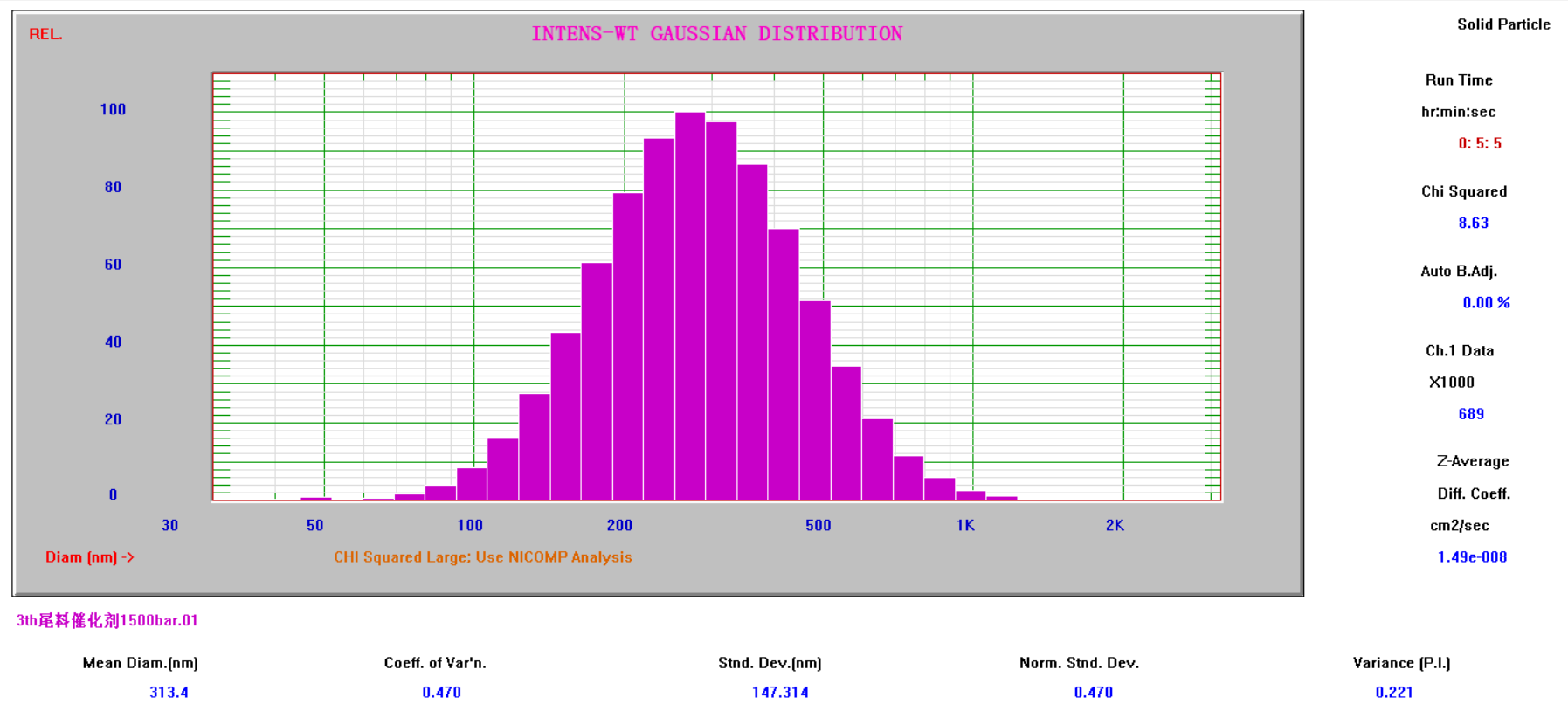
Task: Click the value under Norm. Stnd. Dev.
Action: tap(1093, 692)
